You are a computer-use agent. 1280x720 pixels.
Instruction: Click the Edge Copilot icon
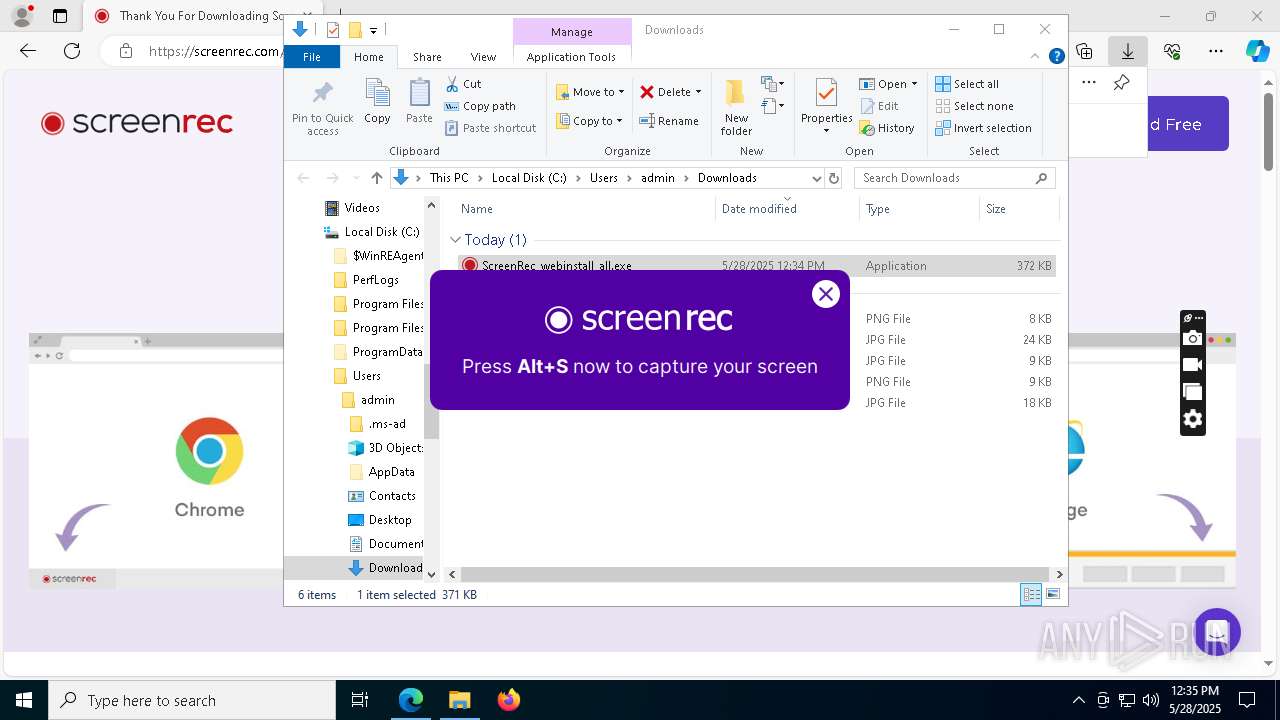(x=1257, y=51)
